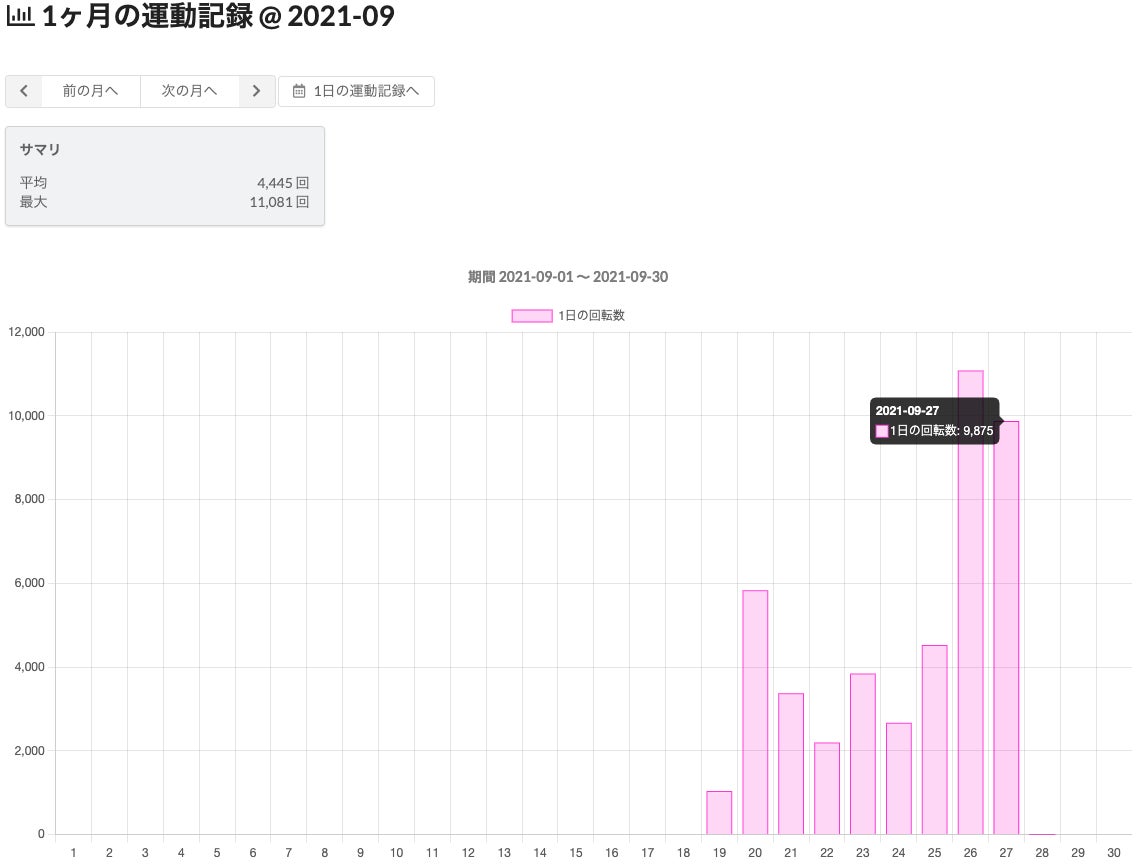This screenshot has width=1147, height=868.
Task: Click the 2021-09-27 tooltip box
Action: [x=934, y=421]
